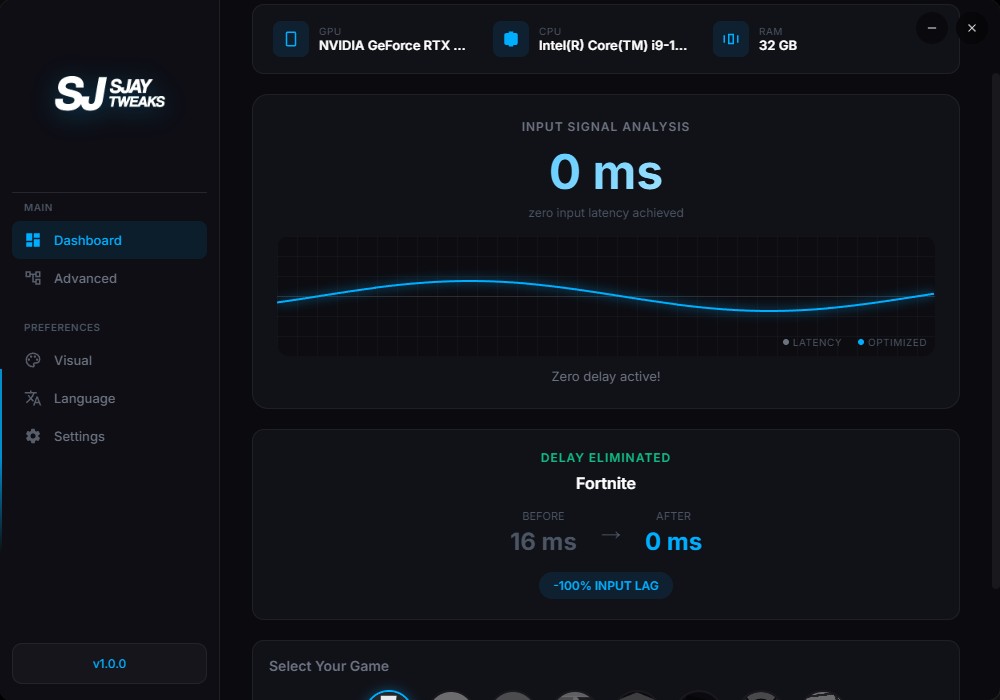
Task: Open the Dashboard page in sidebar
Action: (x=109, y=240)
